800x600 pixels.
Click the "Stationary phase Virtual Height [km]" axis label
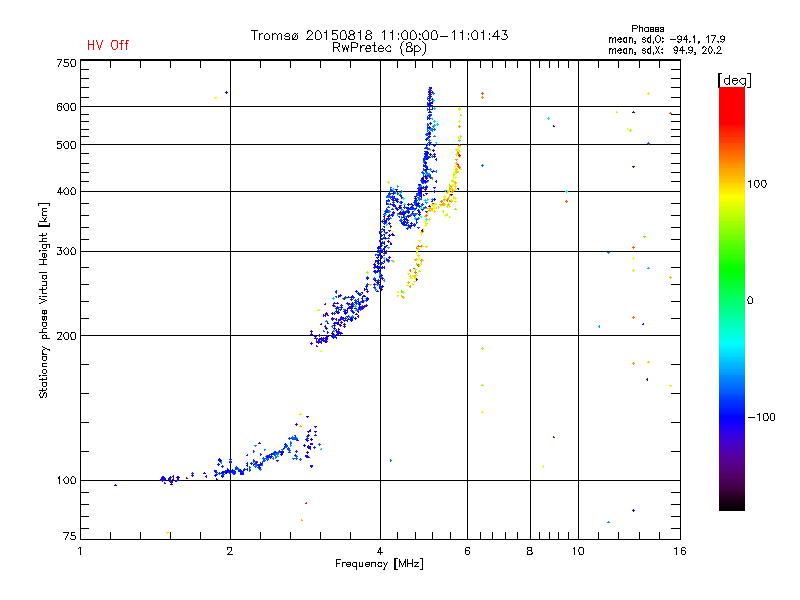click(x=44, y=301)
